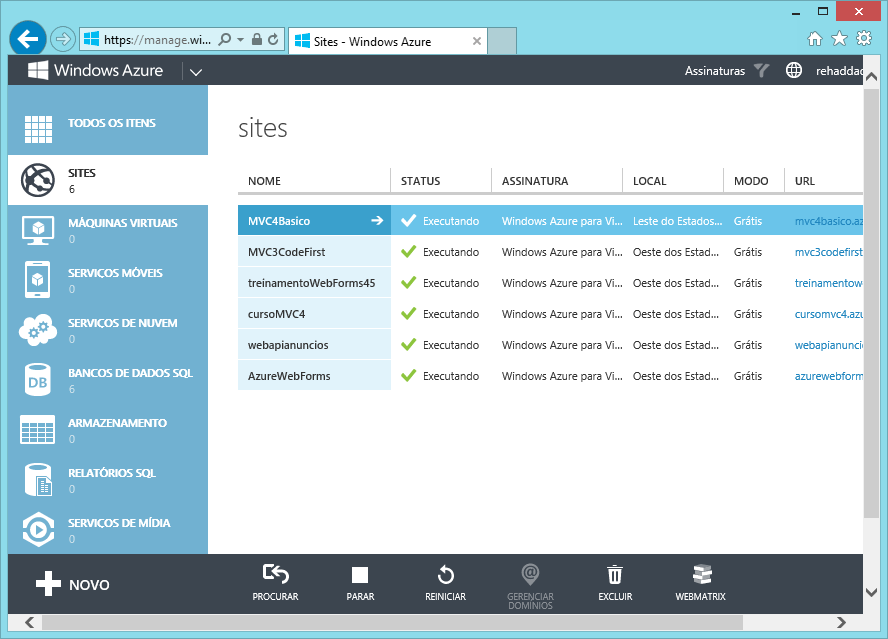Click the vertical scrollbar down arrow
Viewport: 888px width, 639px height.
click(872, 592)
